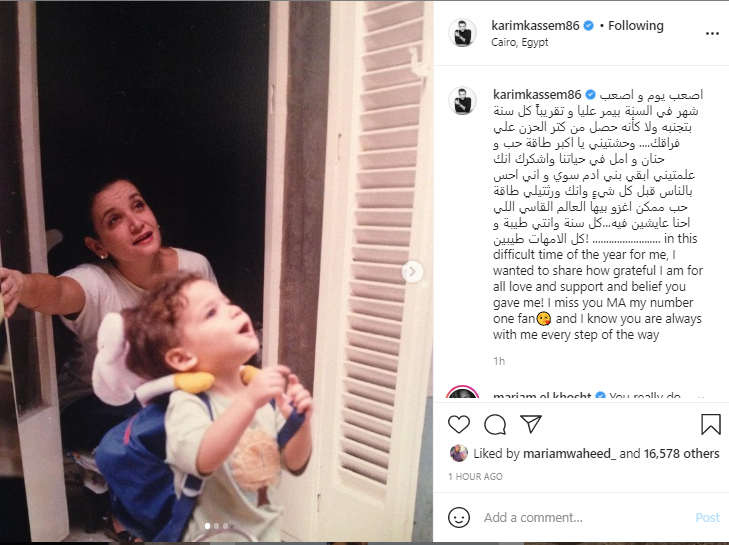Click the caption author avatar
729x545 pixels.
click(x=462, y=100)
